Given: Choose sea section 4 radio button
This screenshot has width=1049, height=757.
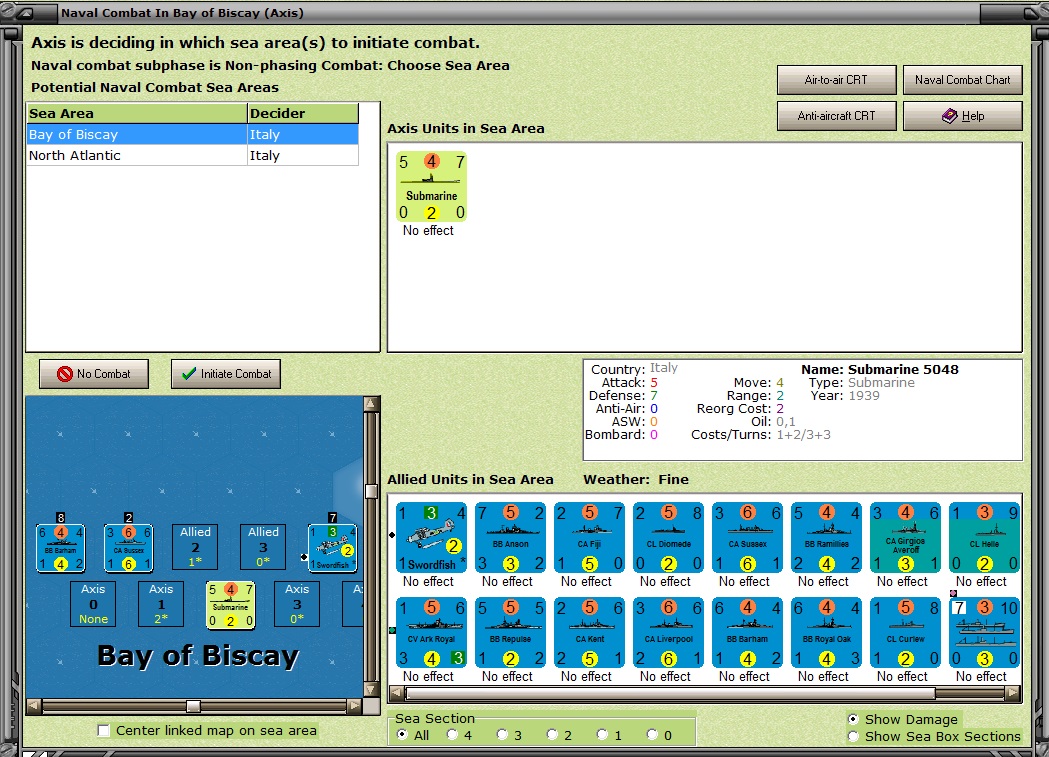Looking at the screenshot, I should pos(453,735).
